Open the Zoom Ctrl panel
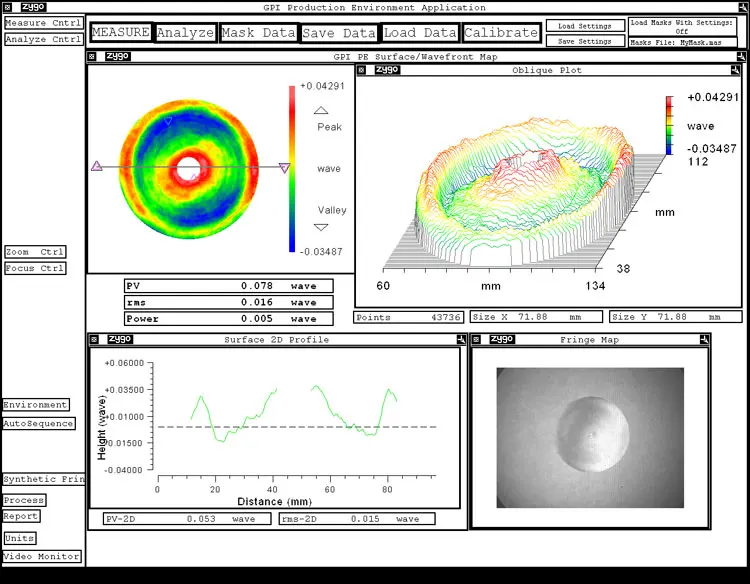 pyautogui.click(x=35, y=252)
